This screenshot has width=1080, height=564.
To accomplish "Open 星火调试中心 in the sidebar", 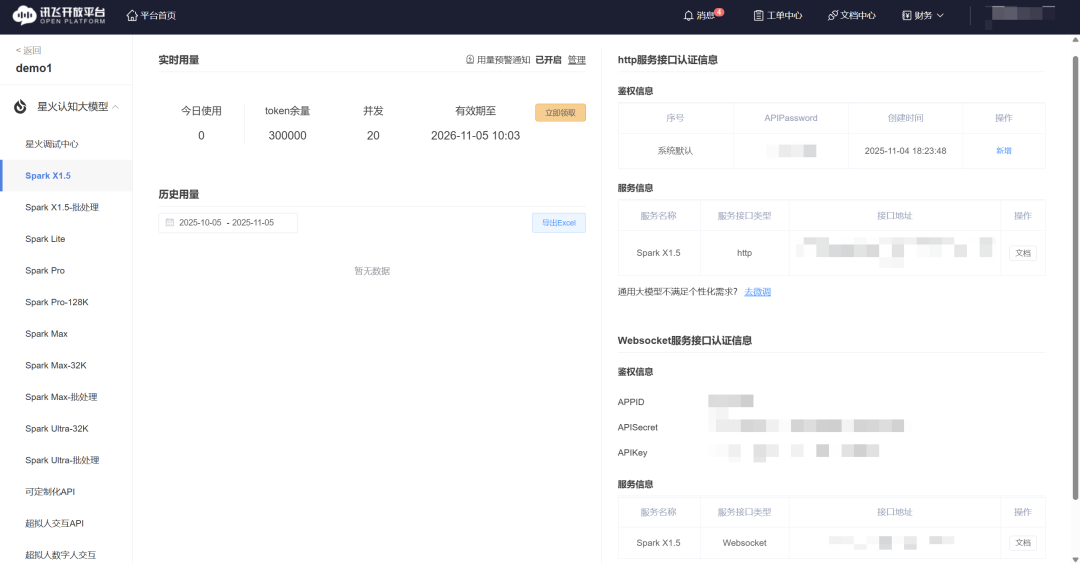I will (52, 144).
